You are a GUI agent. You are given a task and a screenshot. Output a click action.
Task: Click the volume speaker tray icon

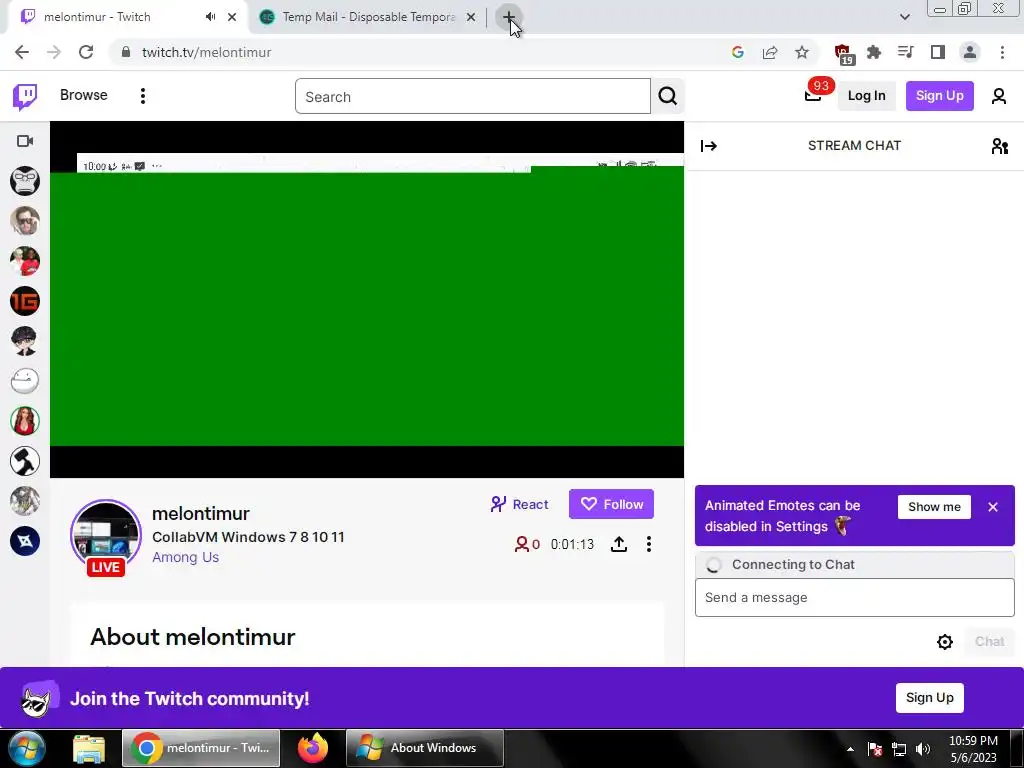coord(923,749)
